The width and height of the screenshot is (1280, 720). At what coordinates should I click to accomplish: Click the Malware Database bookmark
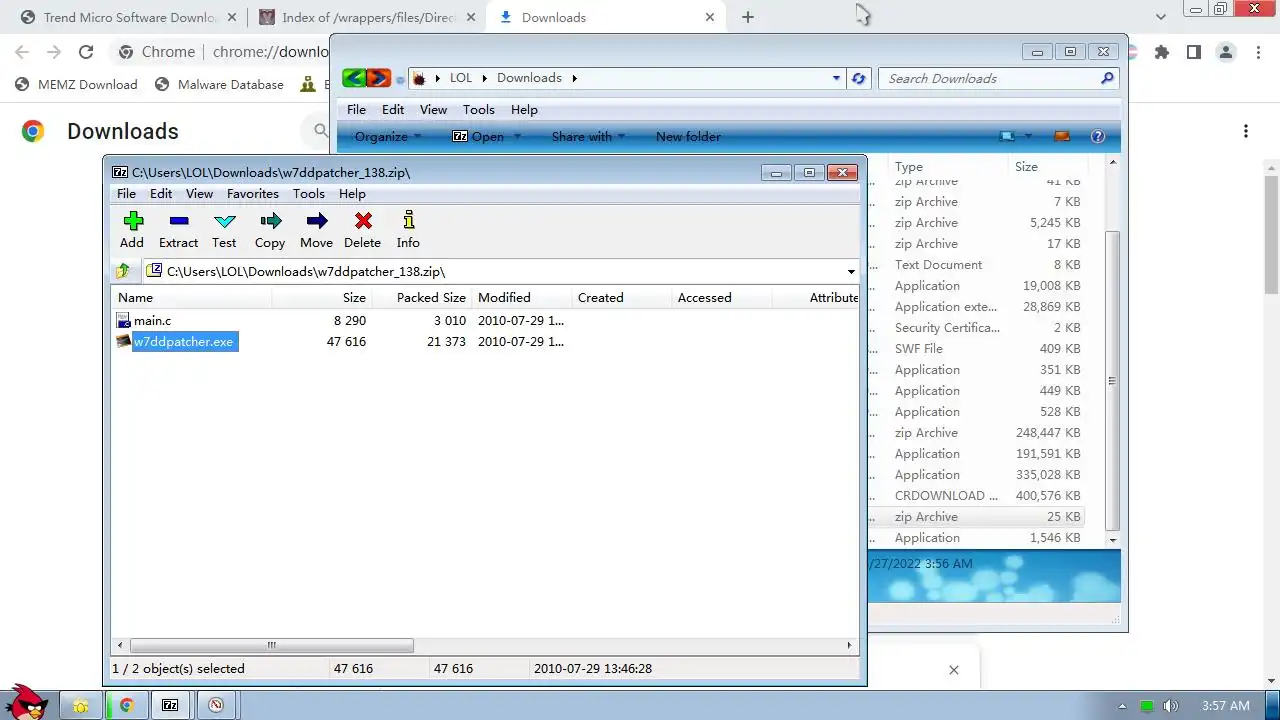[219, 84]
